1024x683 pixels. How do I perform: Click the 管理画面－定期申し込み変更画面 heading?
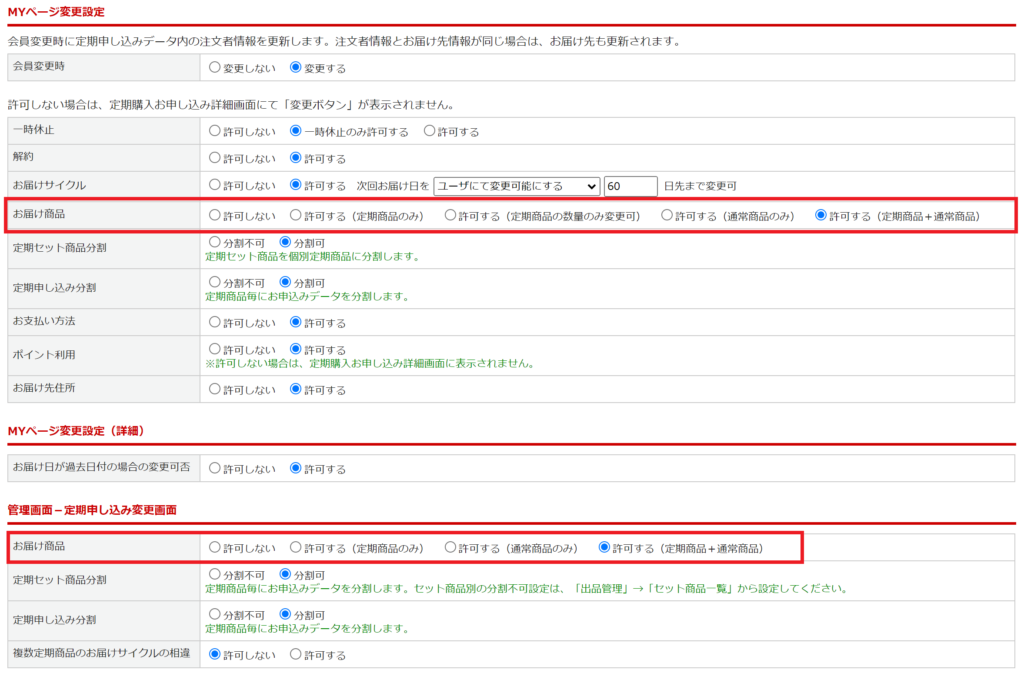[92, 510]
